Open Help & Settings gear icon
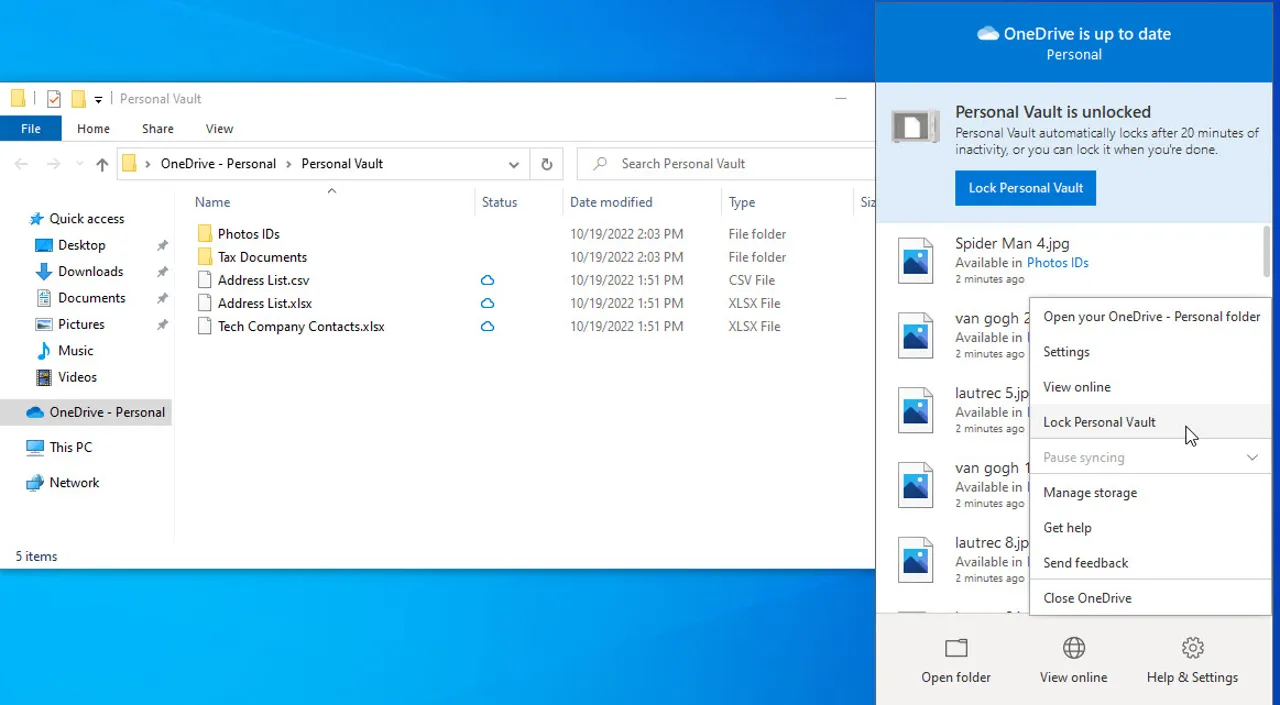 tap(1192, 648)
